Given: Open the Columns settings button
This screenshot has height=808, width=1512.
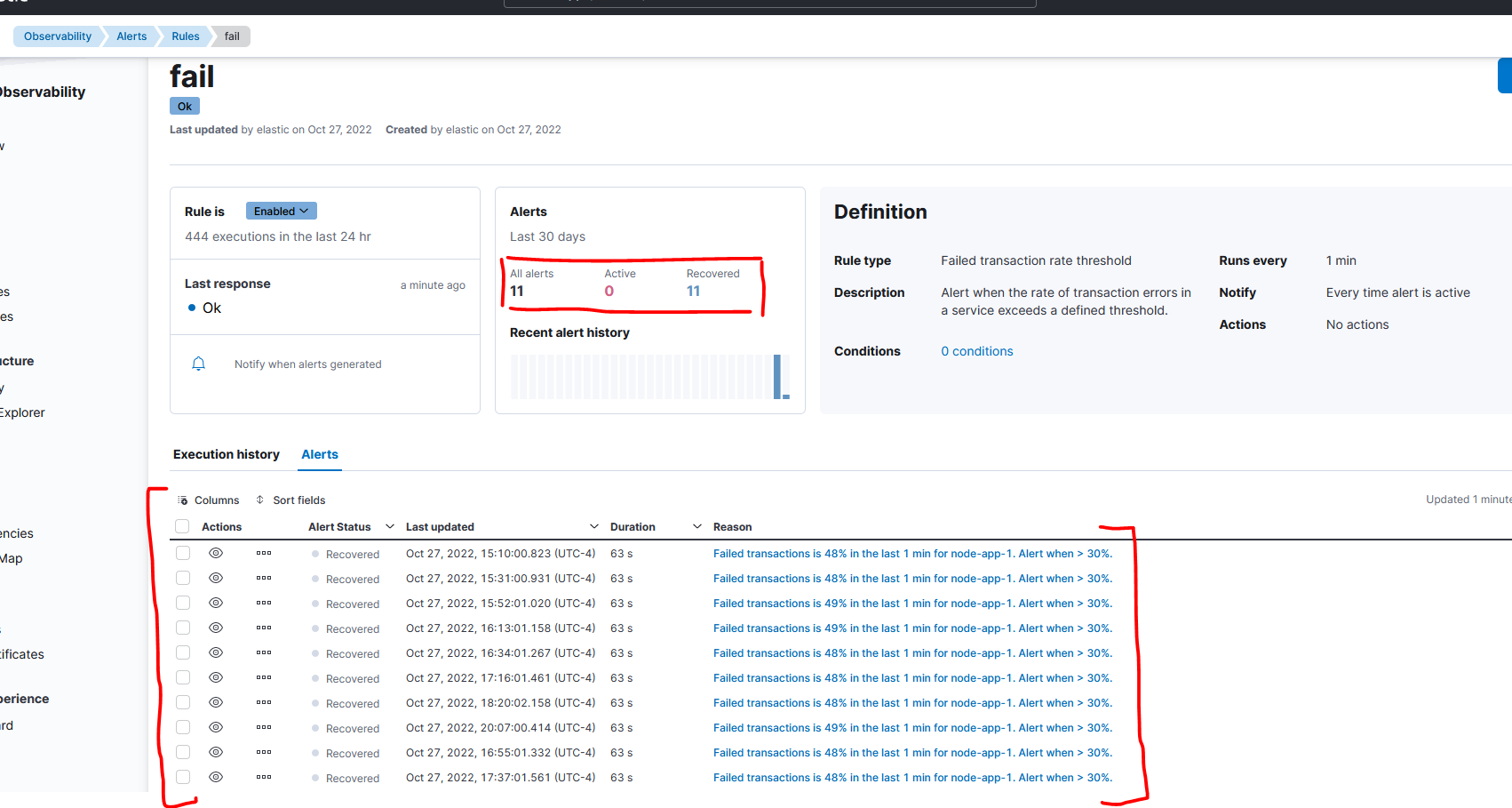Looking at the screenshot, I should 209,500.
